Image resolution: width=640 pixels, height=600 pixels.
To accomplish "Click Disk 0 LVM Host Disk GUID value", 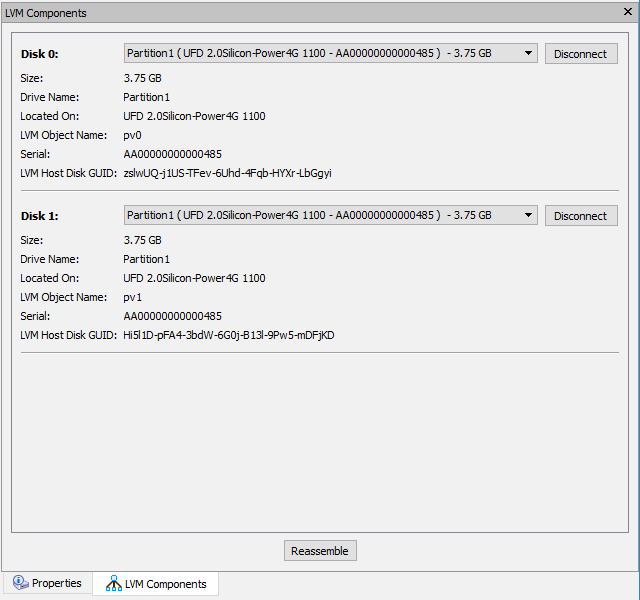I will point(227,173).
